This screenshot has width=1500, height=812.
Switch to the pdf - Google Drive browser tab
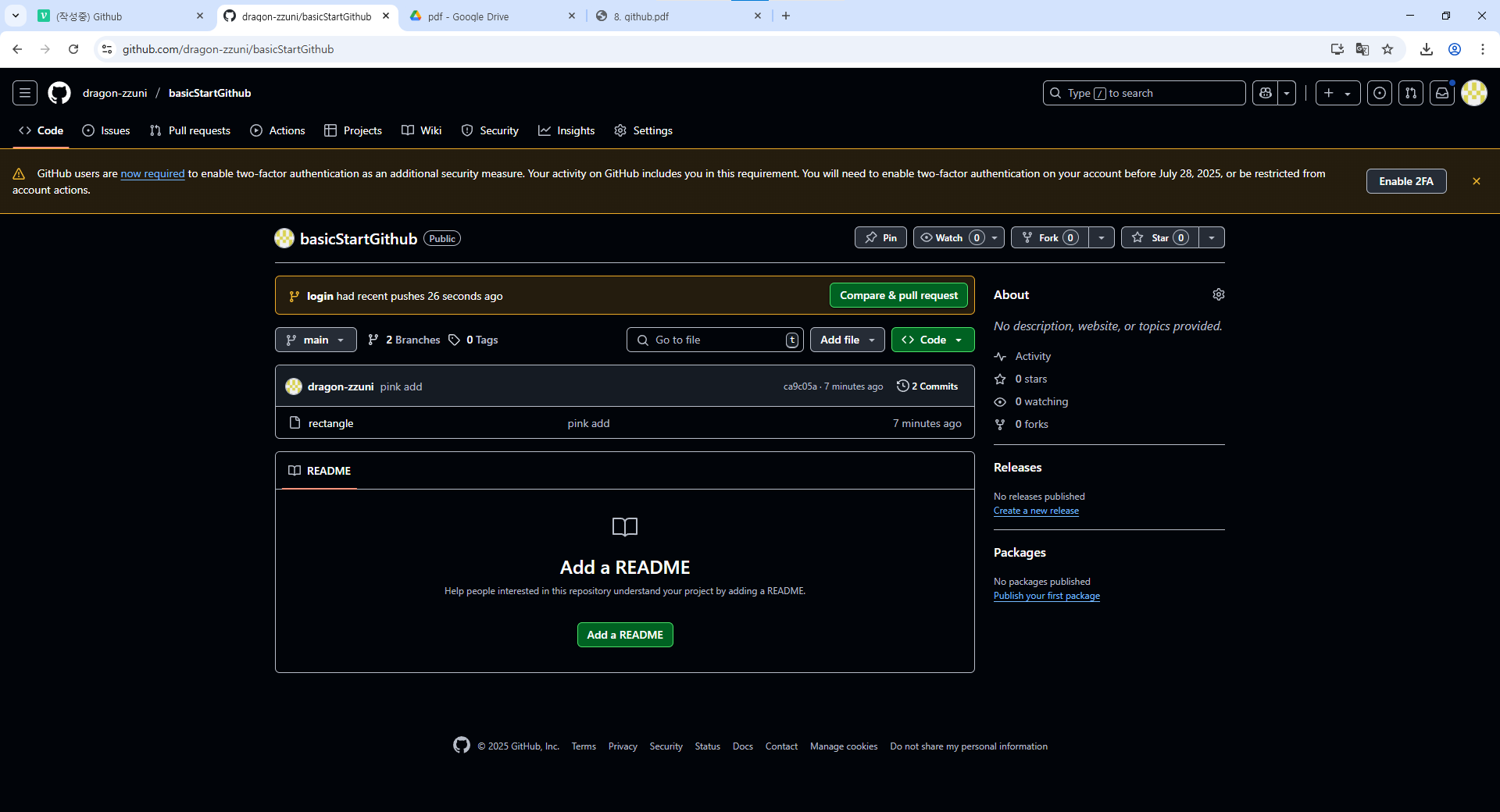492,16
